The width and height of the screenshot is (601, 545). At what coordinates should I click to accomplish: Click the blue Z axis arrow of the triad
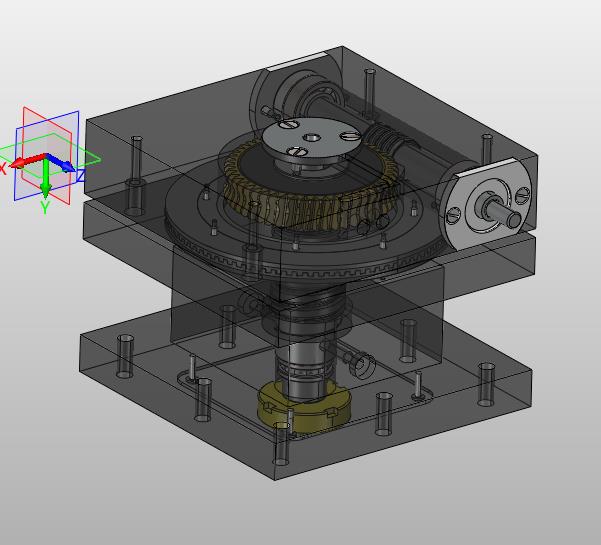coord(61,163)
